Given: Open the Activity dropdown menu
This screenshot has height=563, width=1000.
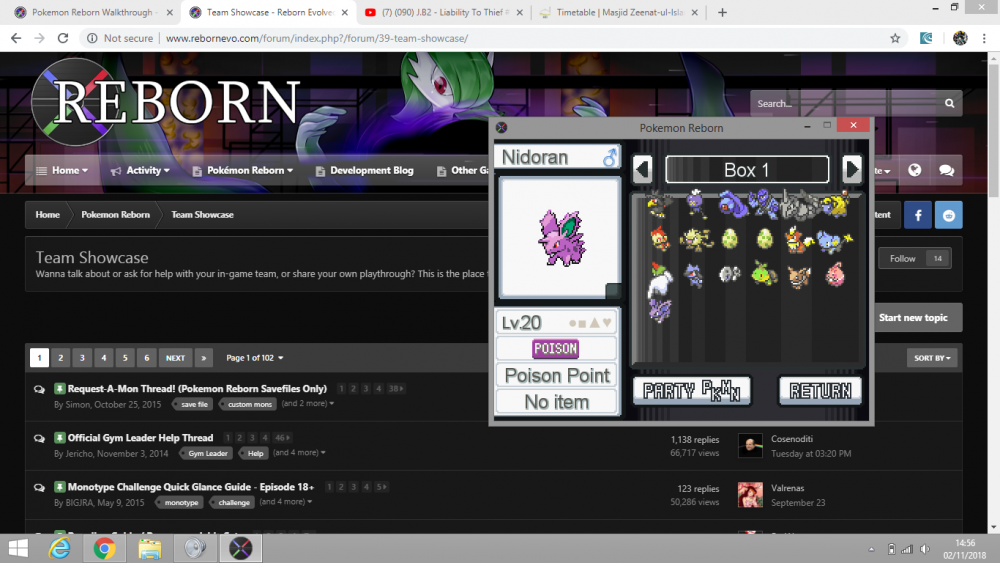Looking at the screenshot, I should point(140,171).
